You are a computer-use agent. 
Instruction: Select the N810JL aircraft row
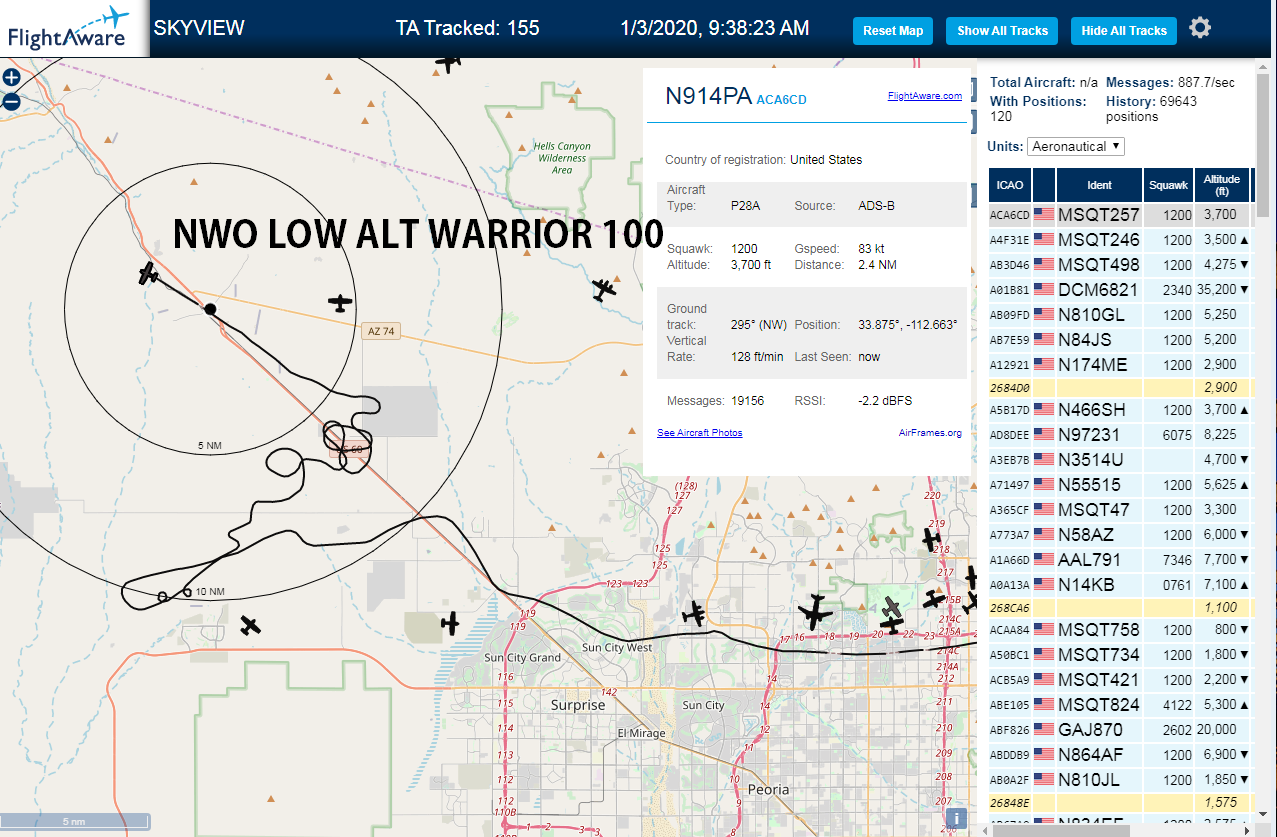click(1119, 780)
